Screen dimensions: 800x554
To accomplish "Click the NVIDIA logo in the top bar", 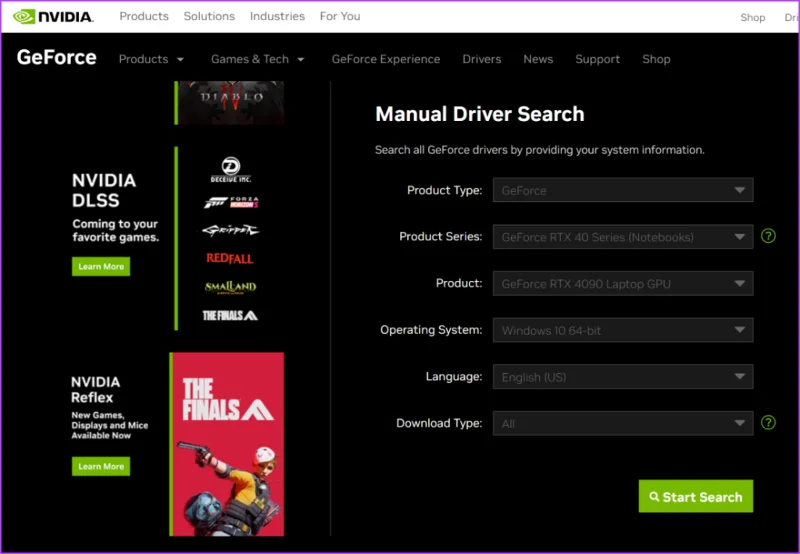I will (53, 17).
